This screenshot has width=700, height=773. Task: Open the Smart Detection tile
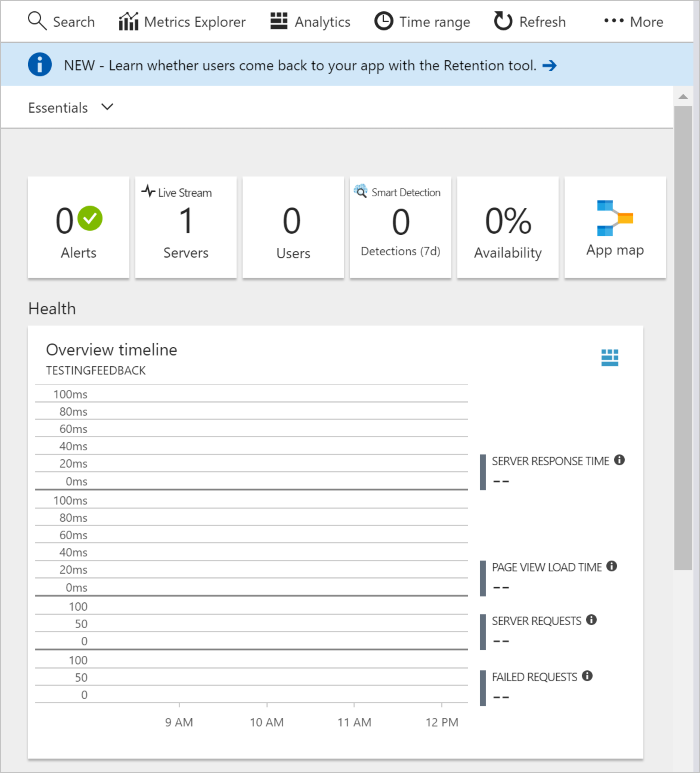pos(400,227)
